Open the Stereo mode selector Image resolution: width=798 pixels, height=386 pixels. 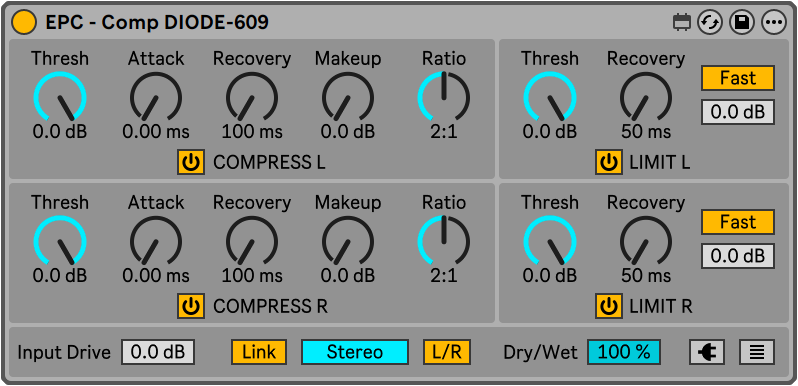pos(355,352)
